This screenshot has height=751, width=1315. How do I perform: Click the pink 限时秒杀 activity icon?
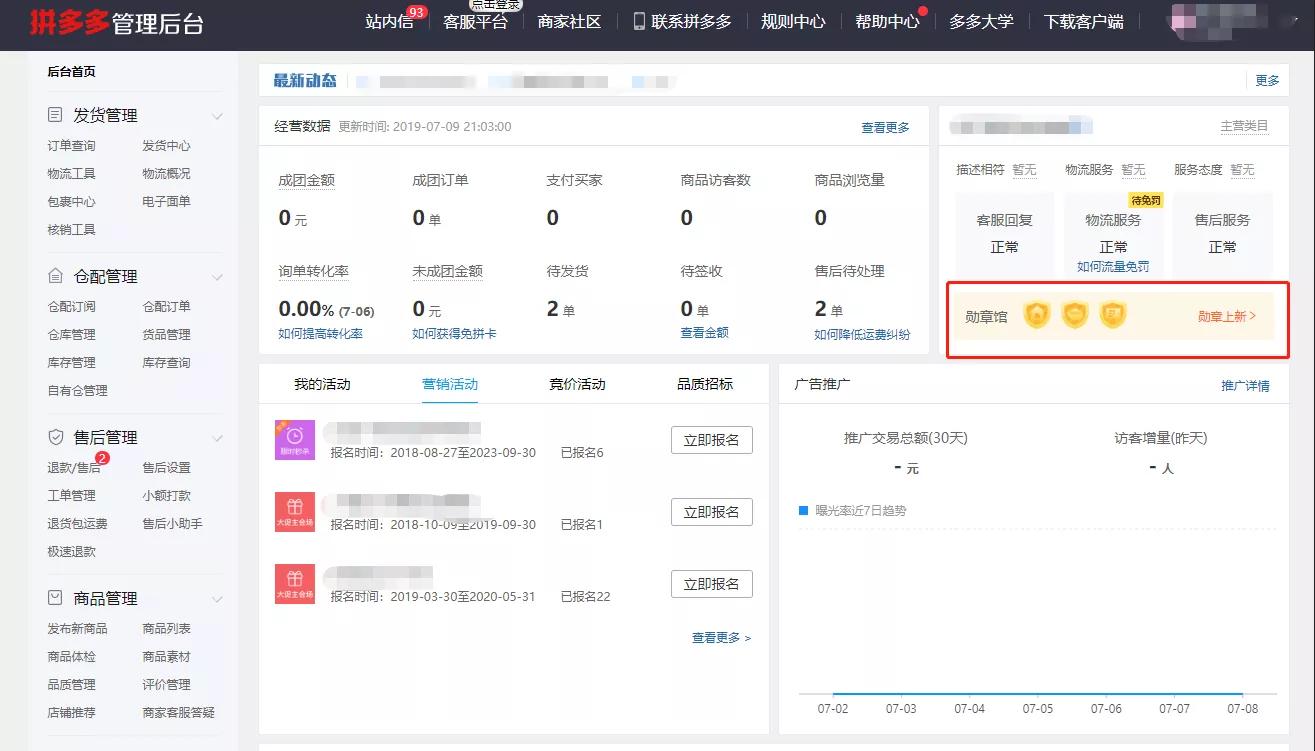coord(294,439)
